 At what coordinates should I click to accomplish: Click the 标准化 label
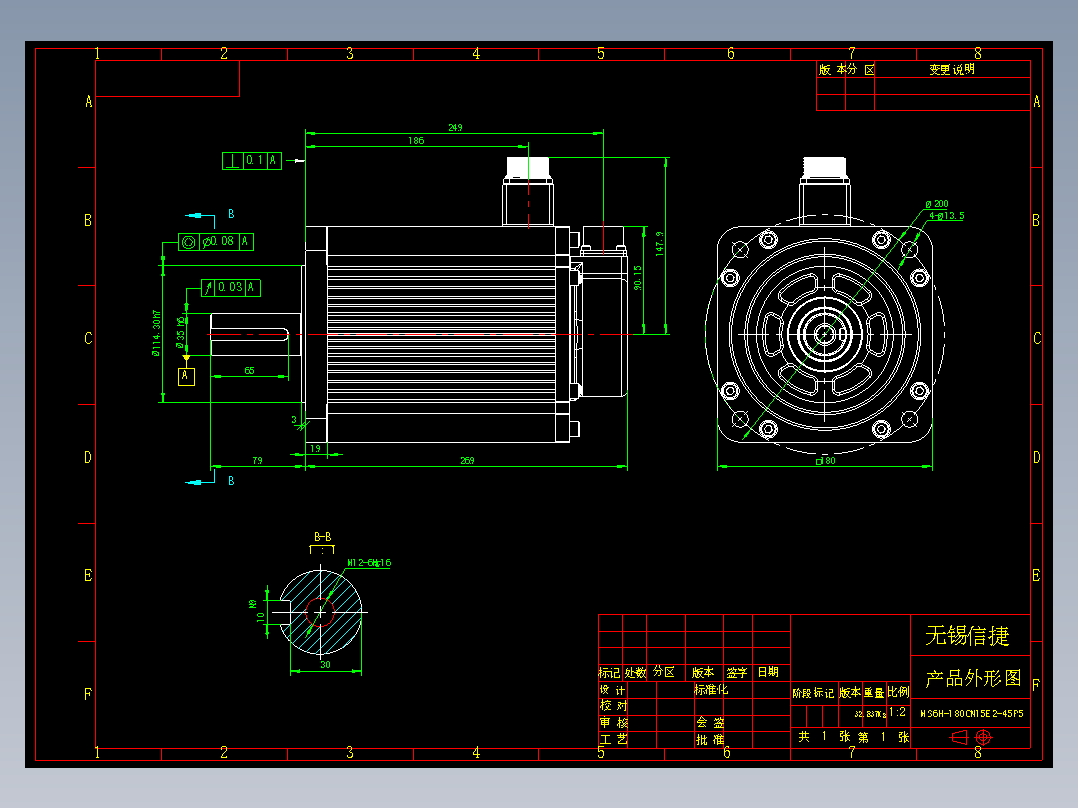coord(711,689)
